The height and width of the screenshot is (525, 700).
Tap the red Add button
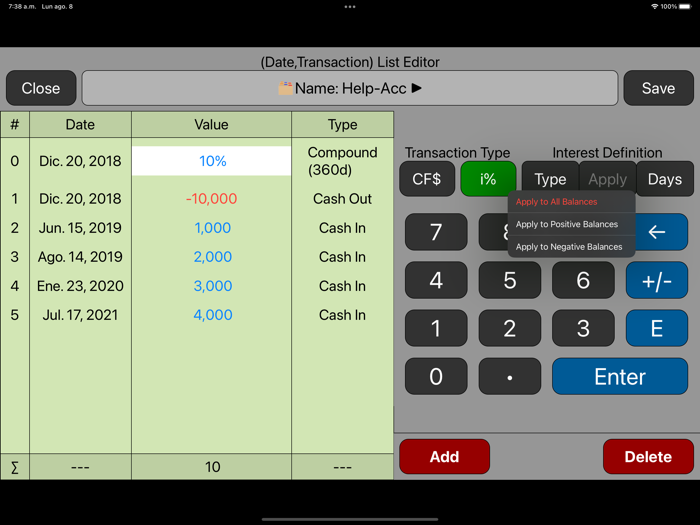click(445, 457)
